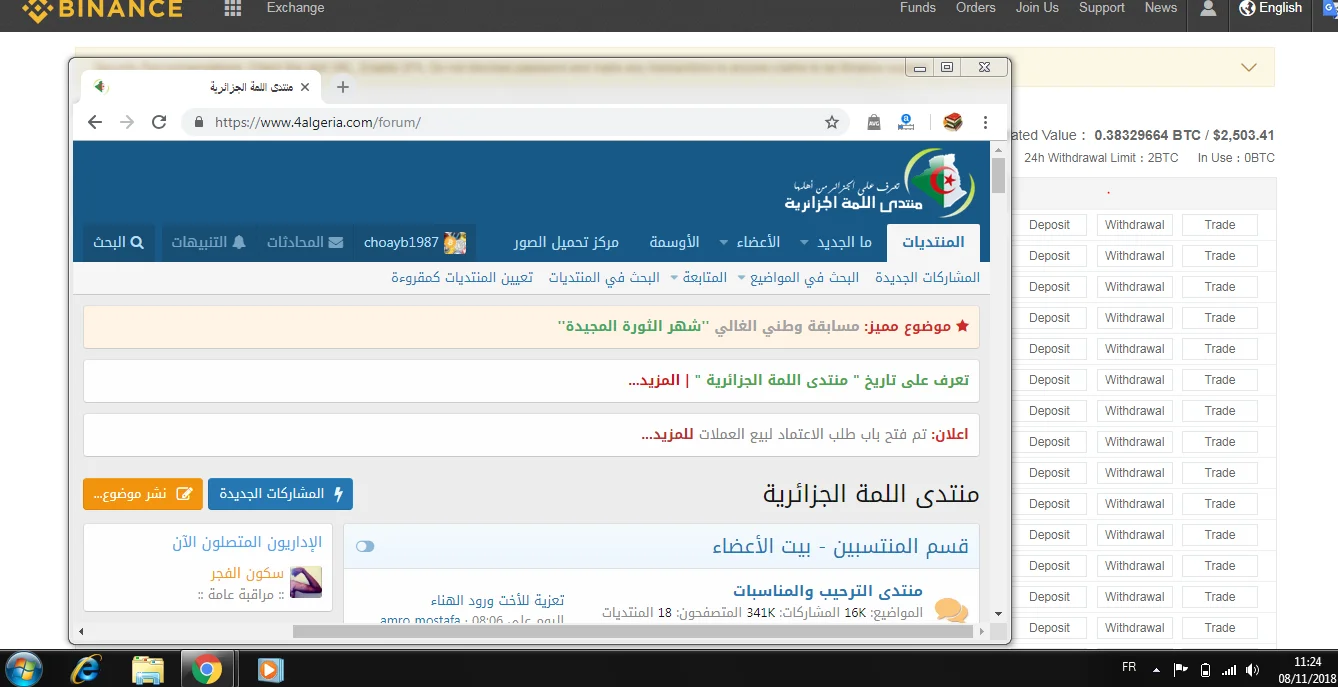Image resolution: width=1338 pixels, height=687 pixels.
Task: Bookmark this page with the star icon
Action: coord(831,122)
